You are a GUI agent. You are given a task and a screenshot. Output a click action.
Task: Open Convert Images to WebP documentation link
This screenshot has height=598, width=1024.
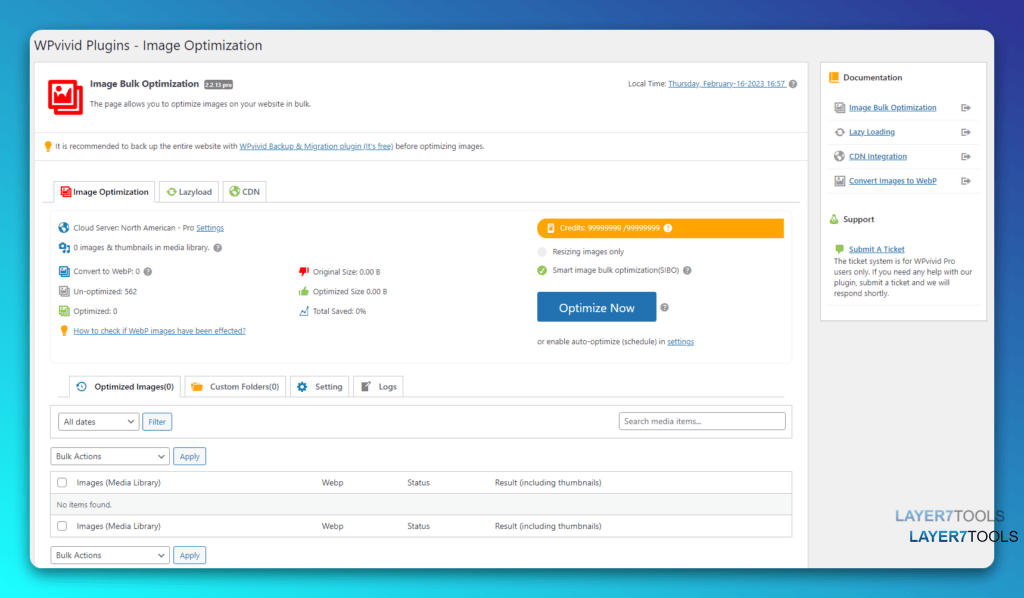click(x=893, y=181)
